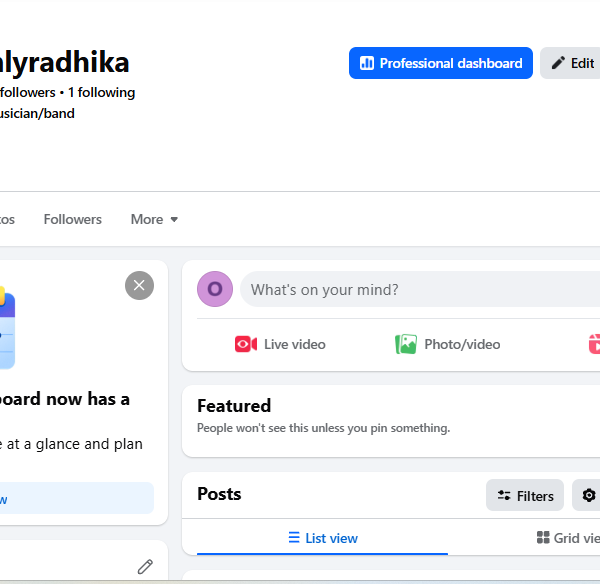This screenshot has height=584, width=600.
Task: Click the 1 following text
Action: click(x=101, y=93)
